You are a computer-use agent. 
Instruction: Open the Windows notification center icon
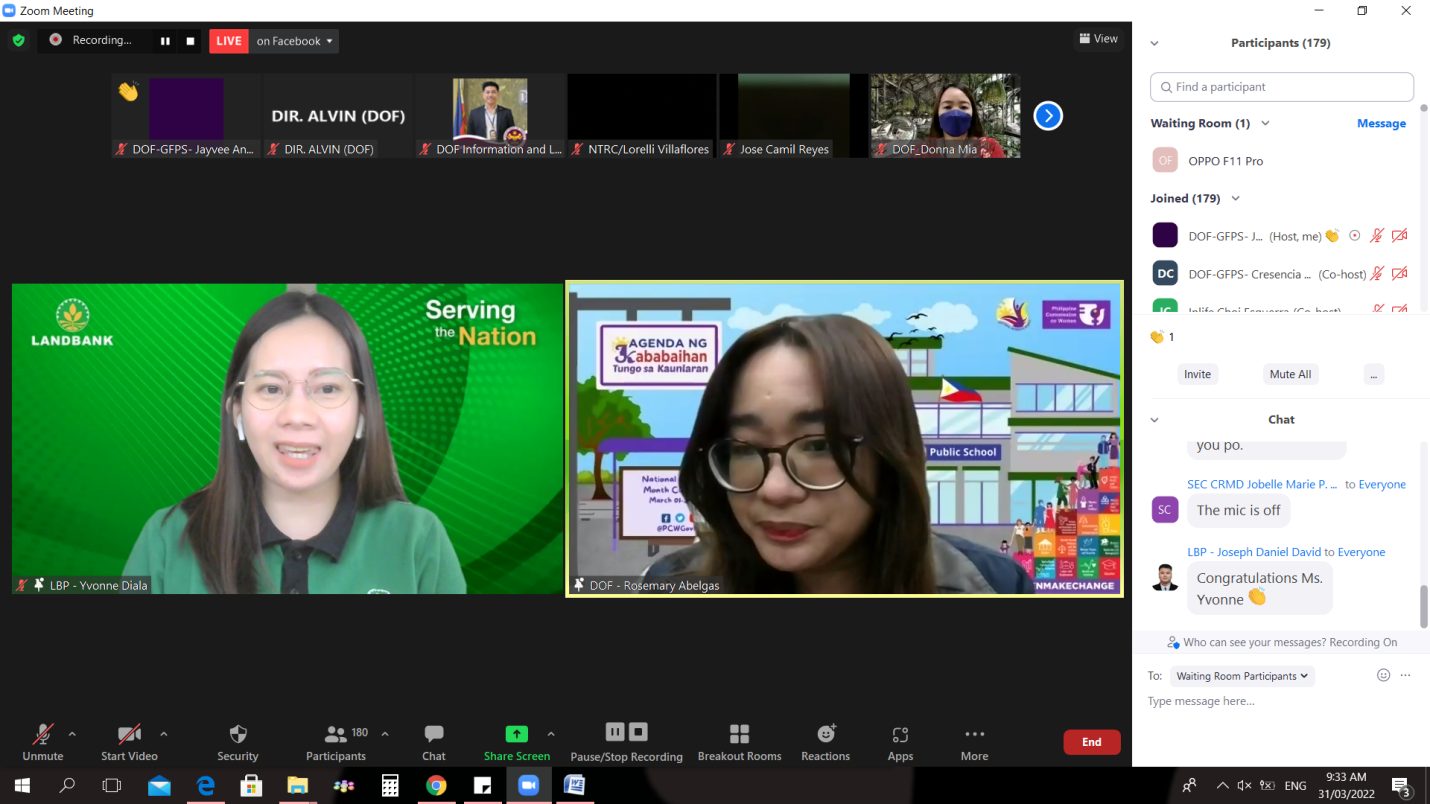point(1401,785)
